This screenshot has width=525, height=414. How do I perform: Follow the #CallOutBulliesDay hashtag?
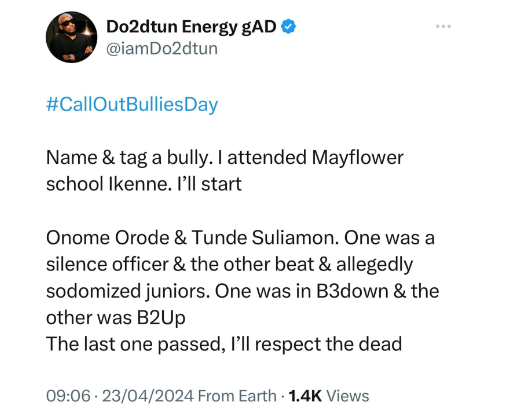point(132,104)
